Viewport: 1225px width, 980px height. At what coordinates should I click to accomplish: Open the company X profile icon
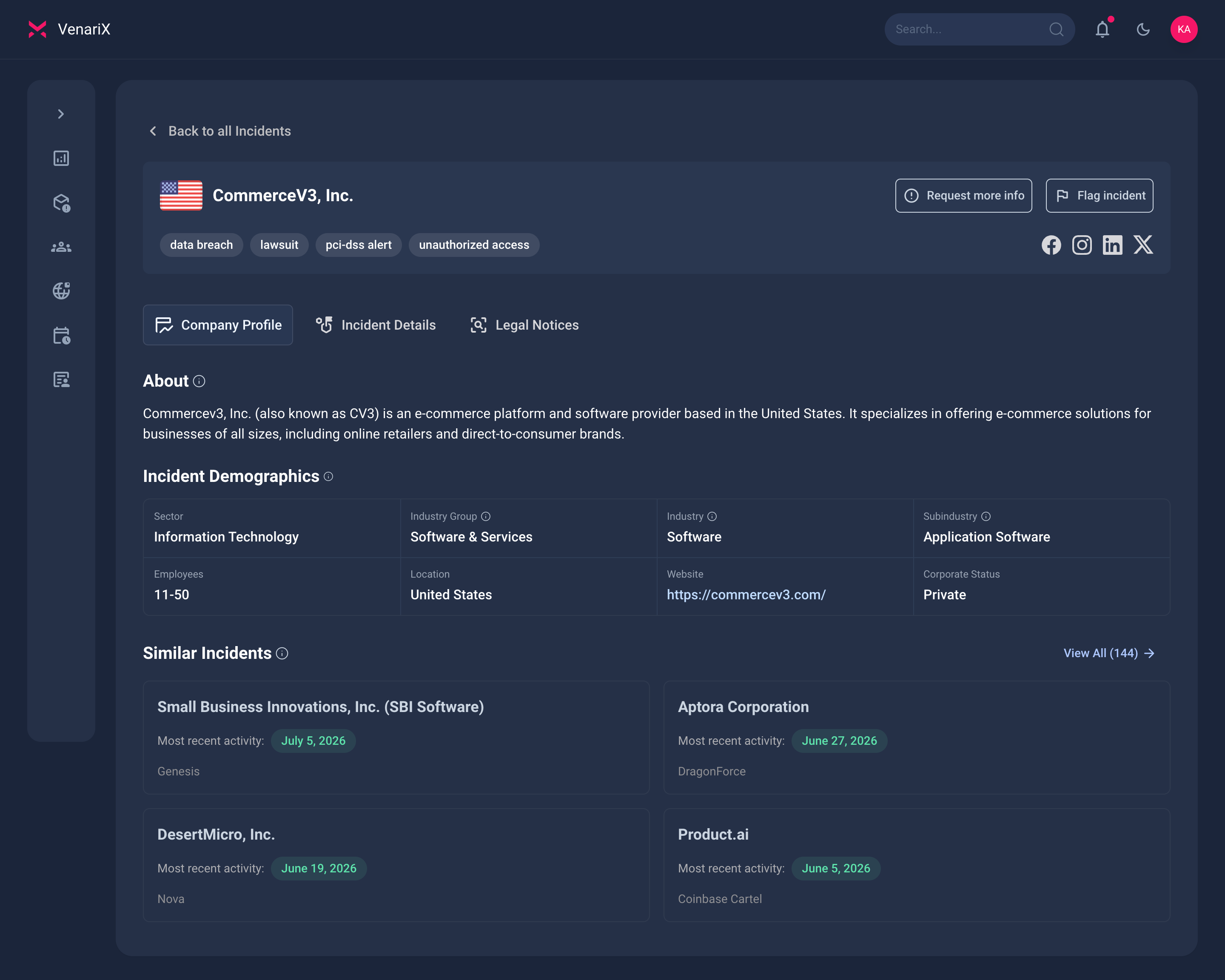(x=1143, y=245)
